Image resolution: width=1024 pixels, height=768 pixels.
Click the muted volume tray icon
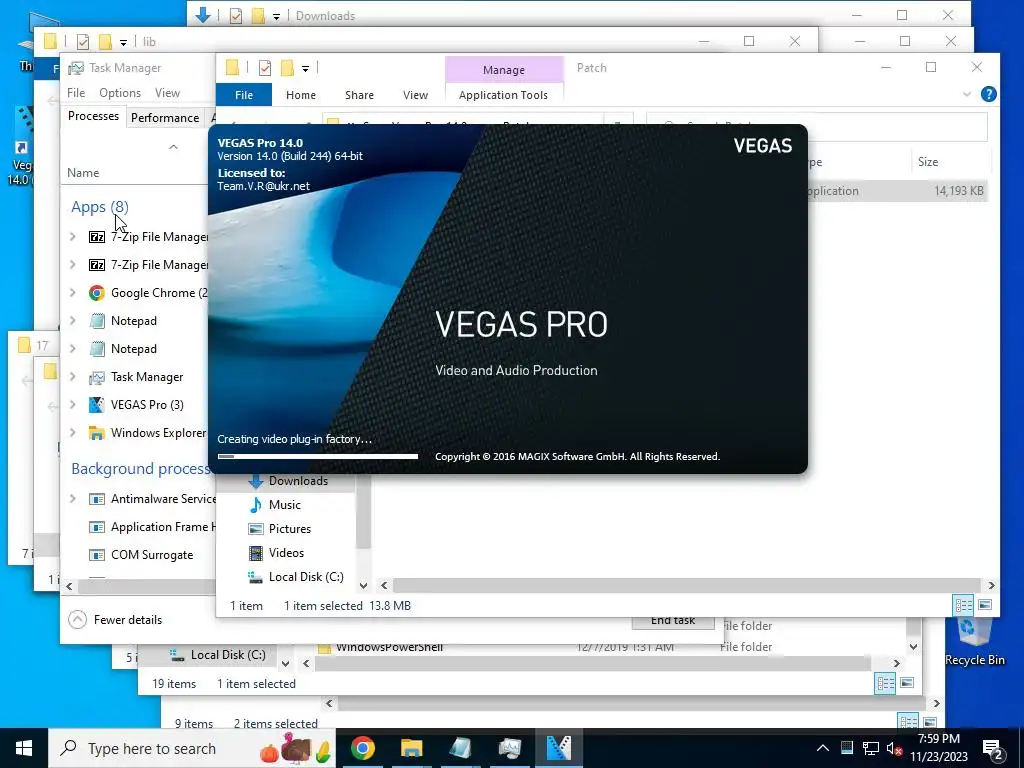pos(894,748)
